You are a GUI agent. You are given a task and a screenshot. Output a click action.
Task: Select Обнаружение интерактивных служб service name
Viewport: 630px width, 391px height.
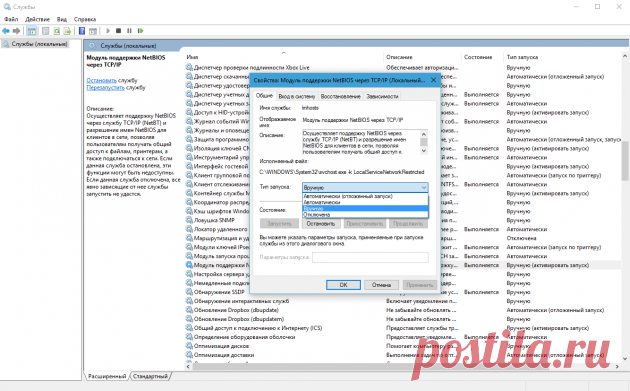(x=241, y=301)
